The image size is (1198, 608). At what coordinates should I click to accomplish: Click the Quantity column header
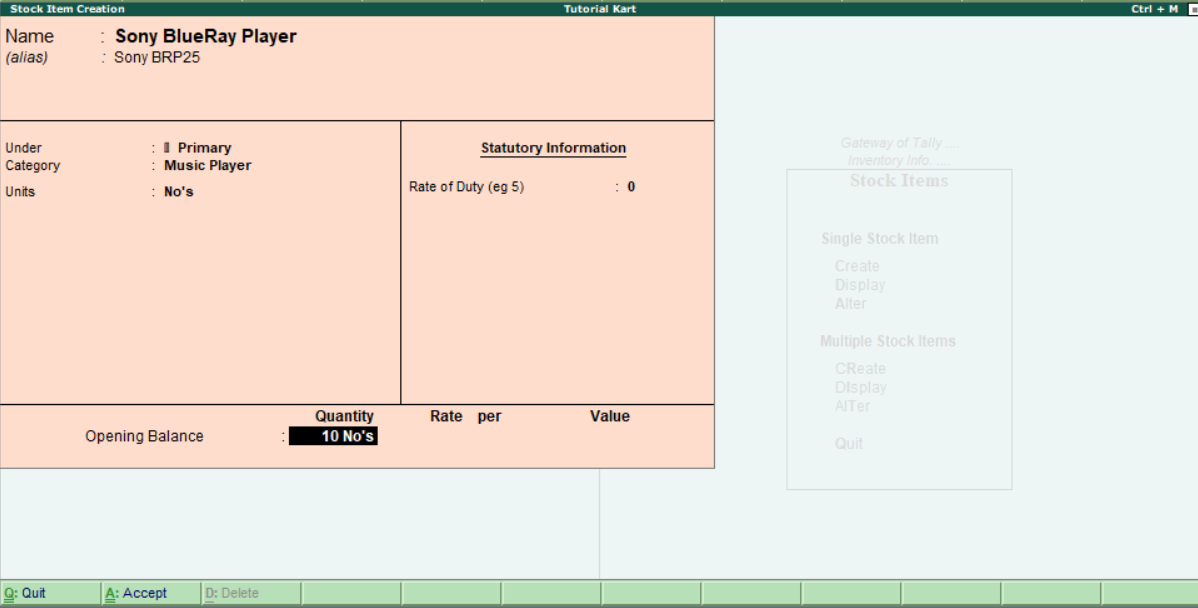point(345,416)
